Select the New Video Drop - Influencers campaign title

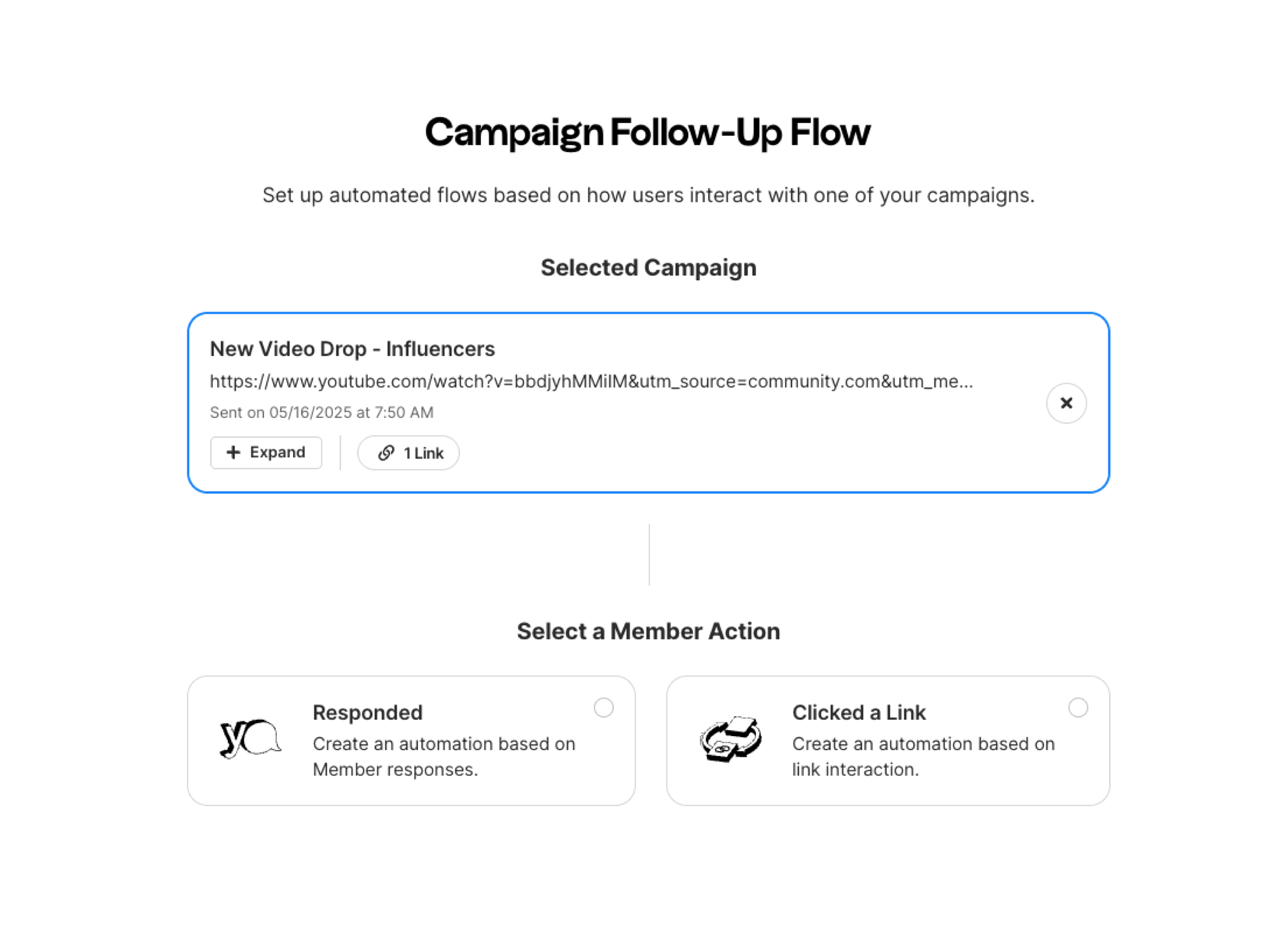(x=353, y=348)
